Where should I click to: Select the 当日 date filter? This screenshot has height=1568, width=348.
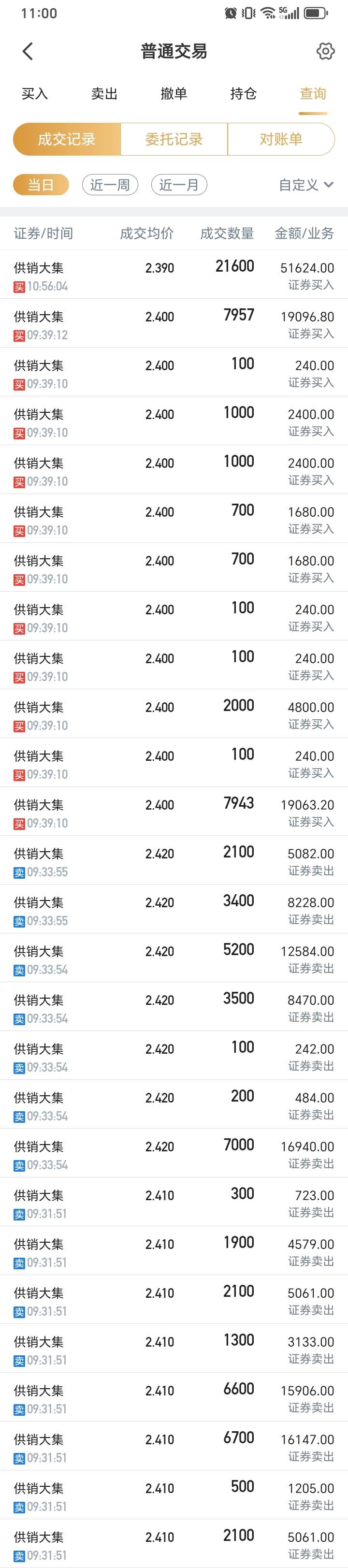click(41, 185)
